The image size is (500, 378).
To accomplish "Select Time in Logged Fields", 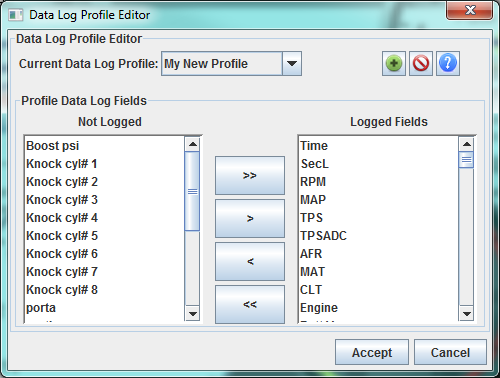I will pyautogui.click(x=379, y=146).
